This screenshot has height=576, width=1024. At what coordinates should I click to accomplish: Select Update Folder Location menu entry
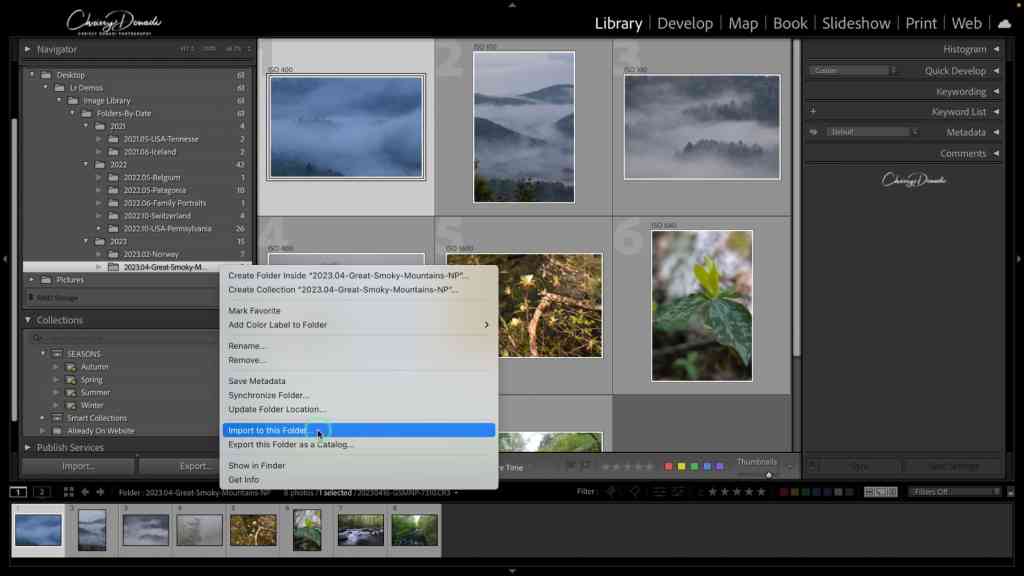359,409
